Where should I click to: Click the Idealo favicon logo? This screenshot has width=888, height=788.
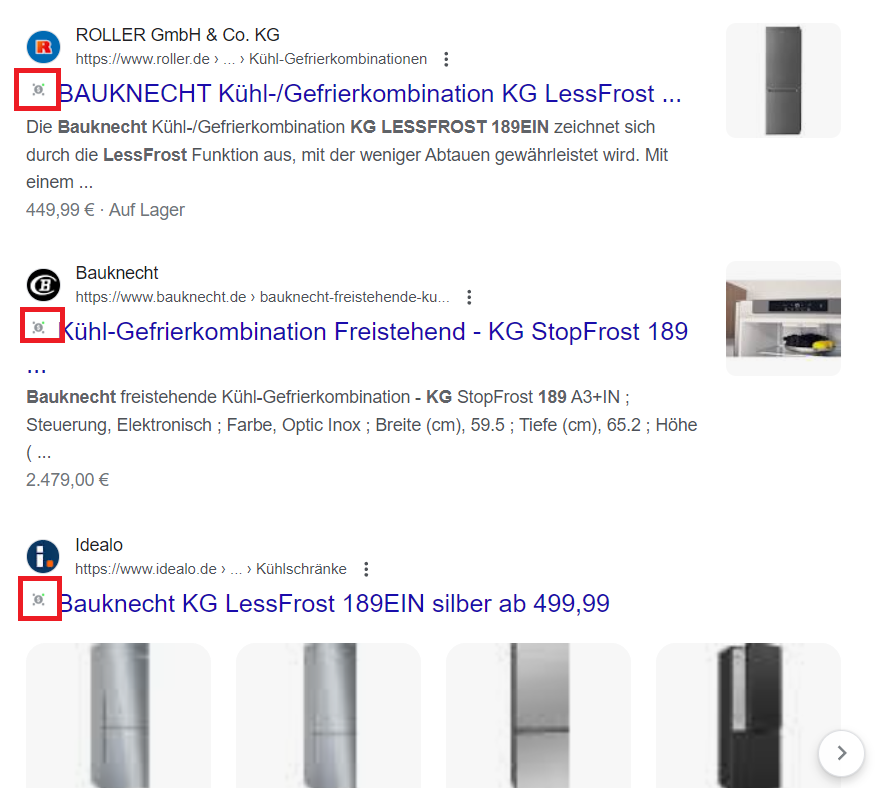point(43,556)
